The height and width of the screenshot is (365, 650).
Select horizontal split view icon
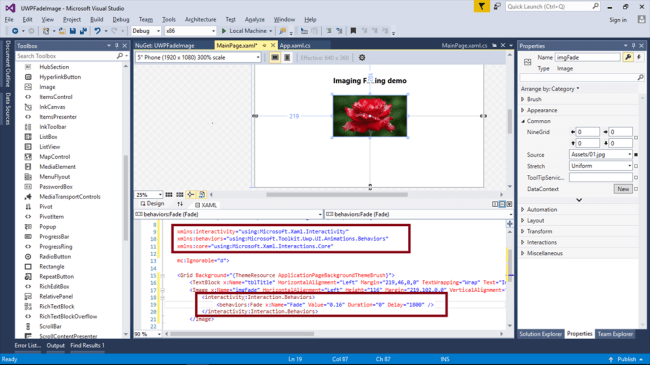[x=502, y=204]
